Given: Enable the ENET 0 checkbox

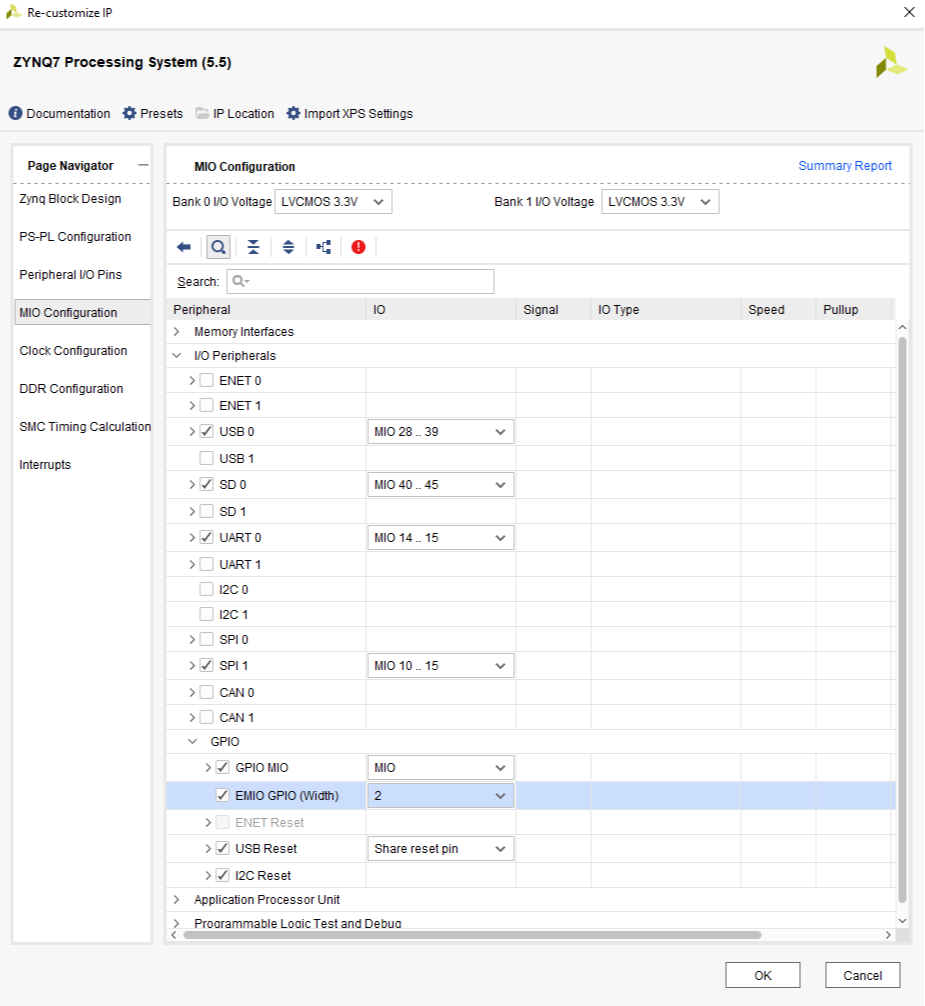Looking at the screenshot, I should tap(206, 380).
